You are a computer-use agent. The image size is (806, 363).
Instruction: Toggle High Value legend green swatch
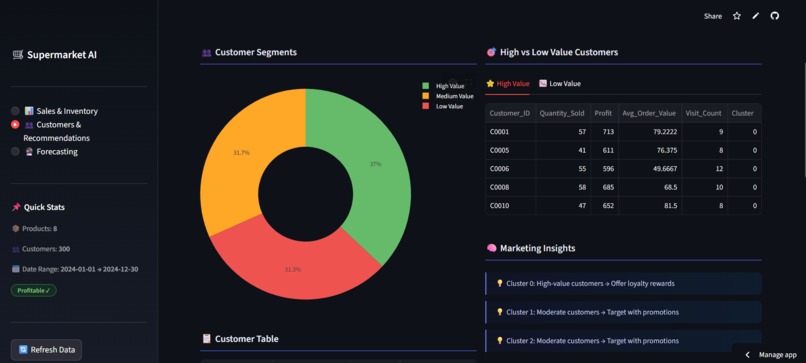click(x=426, y=86)
